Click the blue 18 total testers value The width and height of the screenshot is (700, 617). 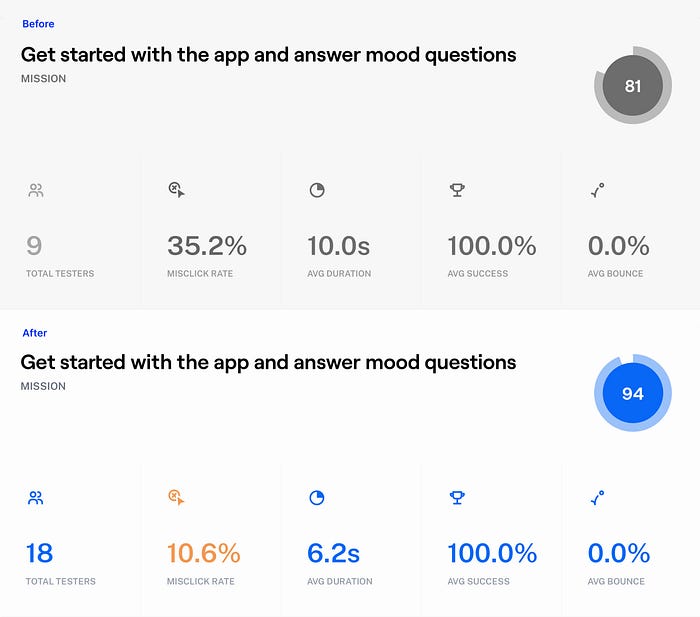tap(40, 553)
